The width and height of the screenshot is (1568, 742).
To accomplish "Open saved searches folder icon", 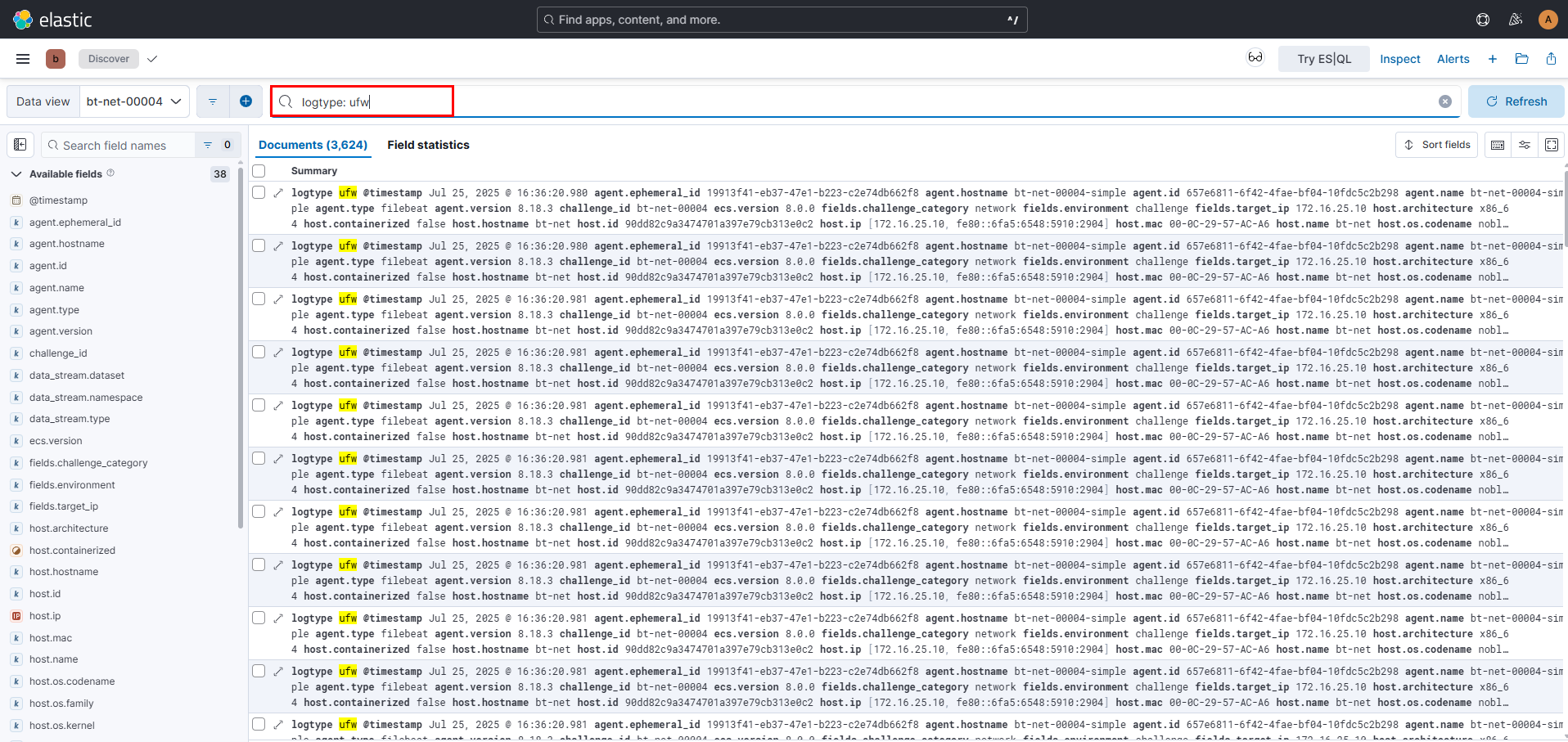I will click(x=1522, y=59).
